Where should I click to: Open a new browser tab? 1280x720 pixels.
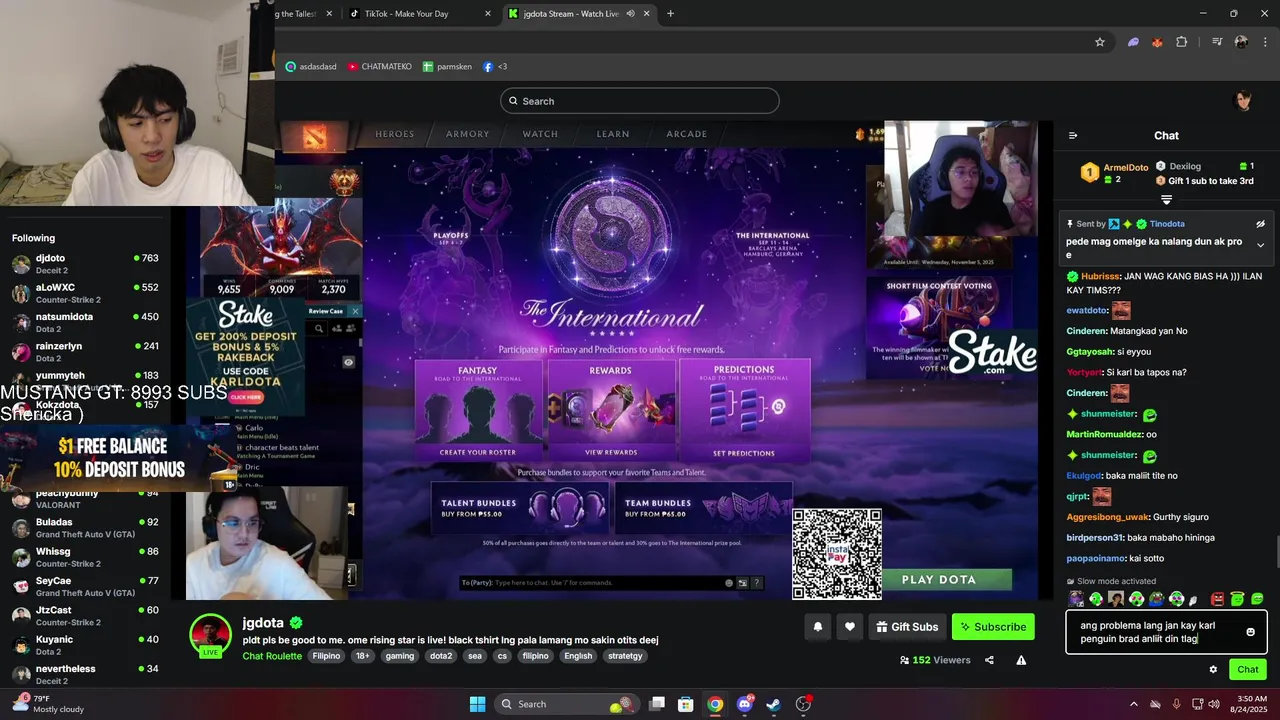tap(670, 14)
